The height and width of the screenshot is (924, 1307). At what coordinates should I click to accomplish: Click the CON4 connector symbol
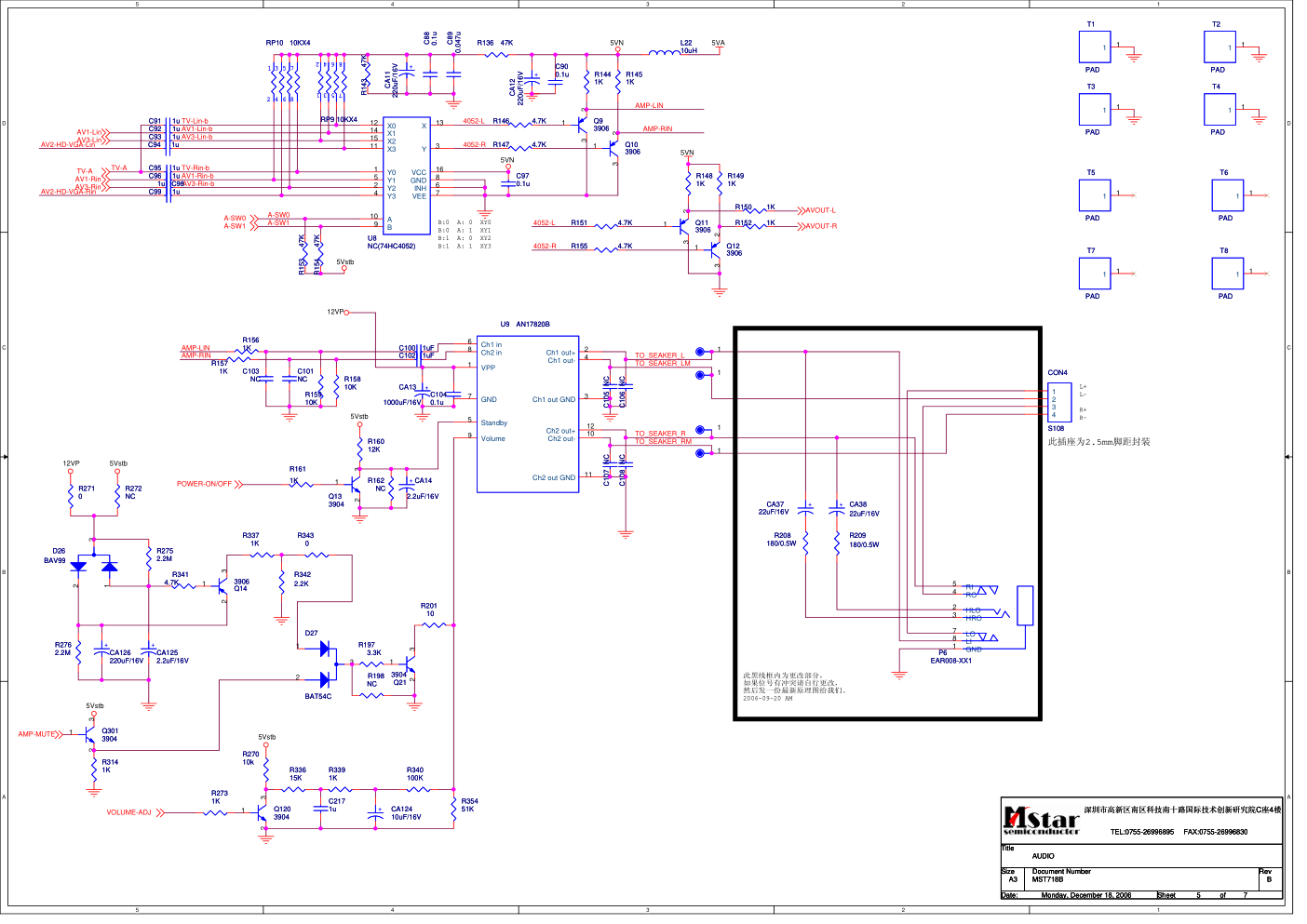(x=1059, y=402)
